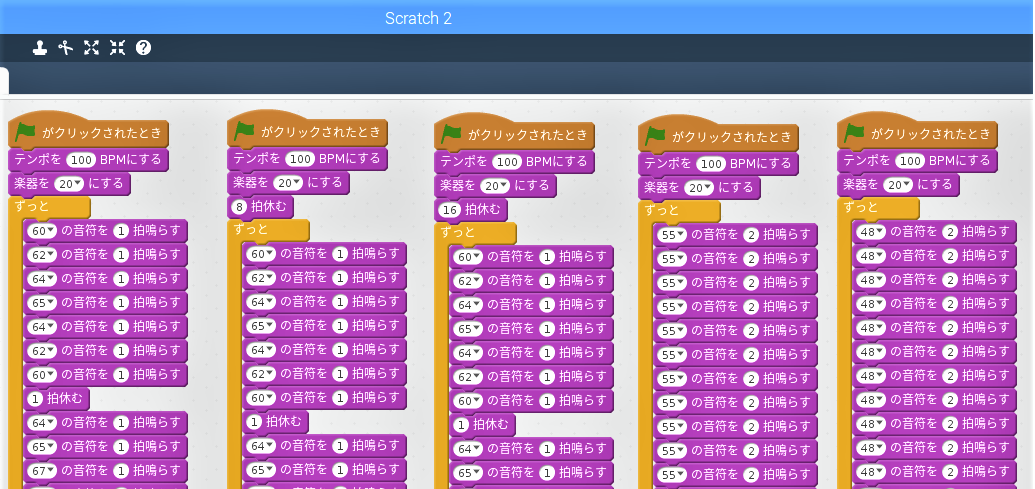Click the 'Scratch 2' window title
This screenshot has height=489, width=1035.
click(418, 18)
